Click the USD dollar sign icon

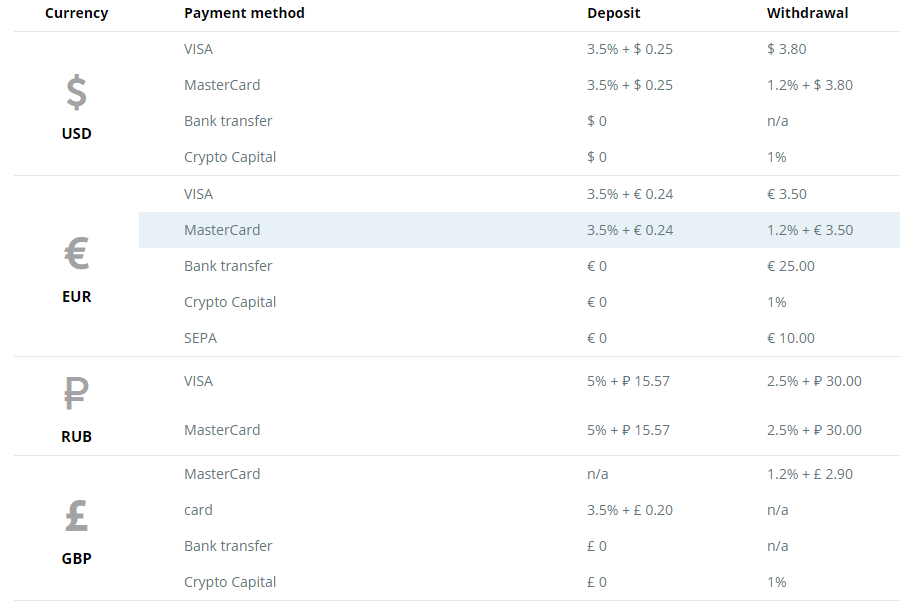76,93
